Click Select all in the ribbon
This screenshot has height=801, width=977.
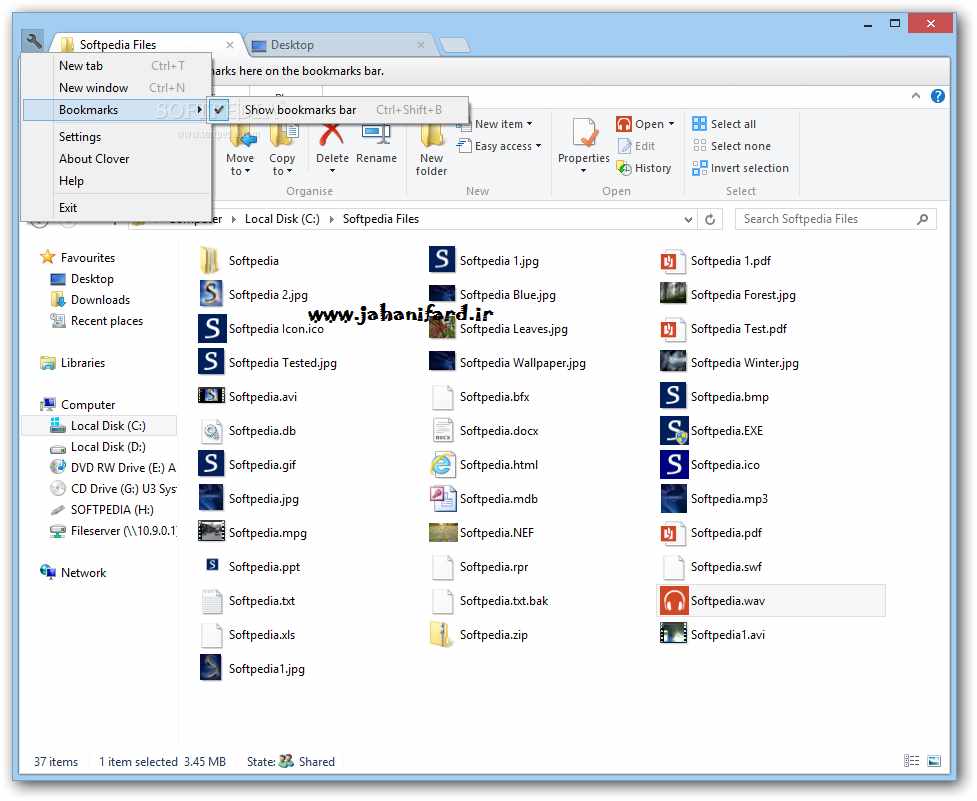pyautogui.click(x=732, y=124)
